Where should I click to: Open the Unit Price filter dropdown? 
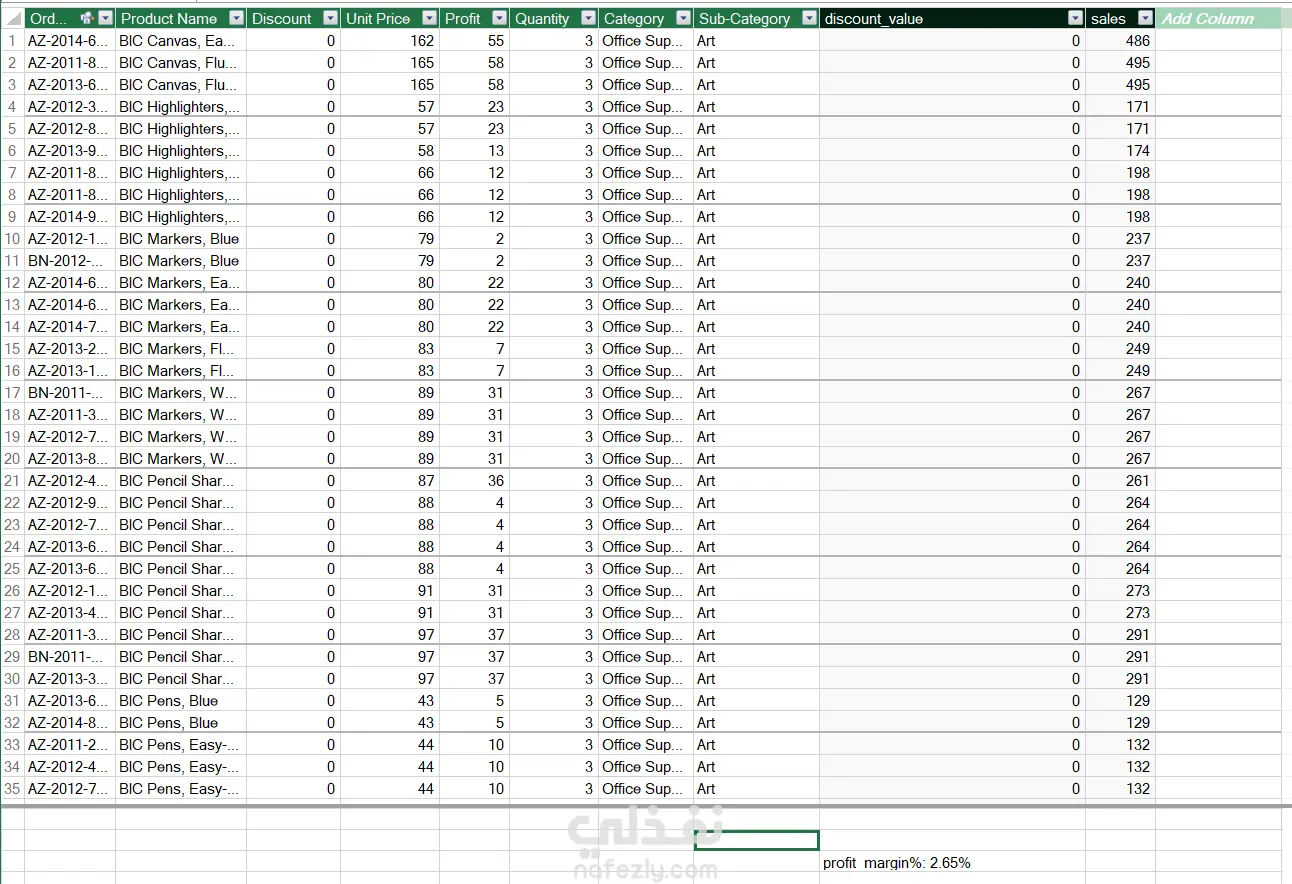click(429, 18)
